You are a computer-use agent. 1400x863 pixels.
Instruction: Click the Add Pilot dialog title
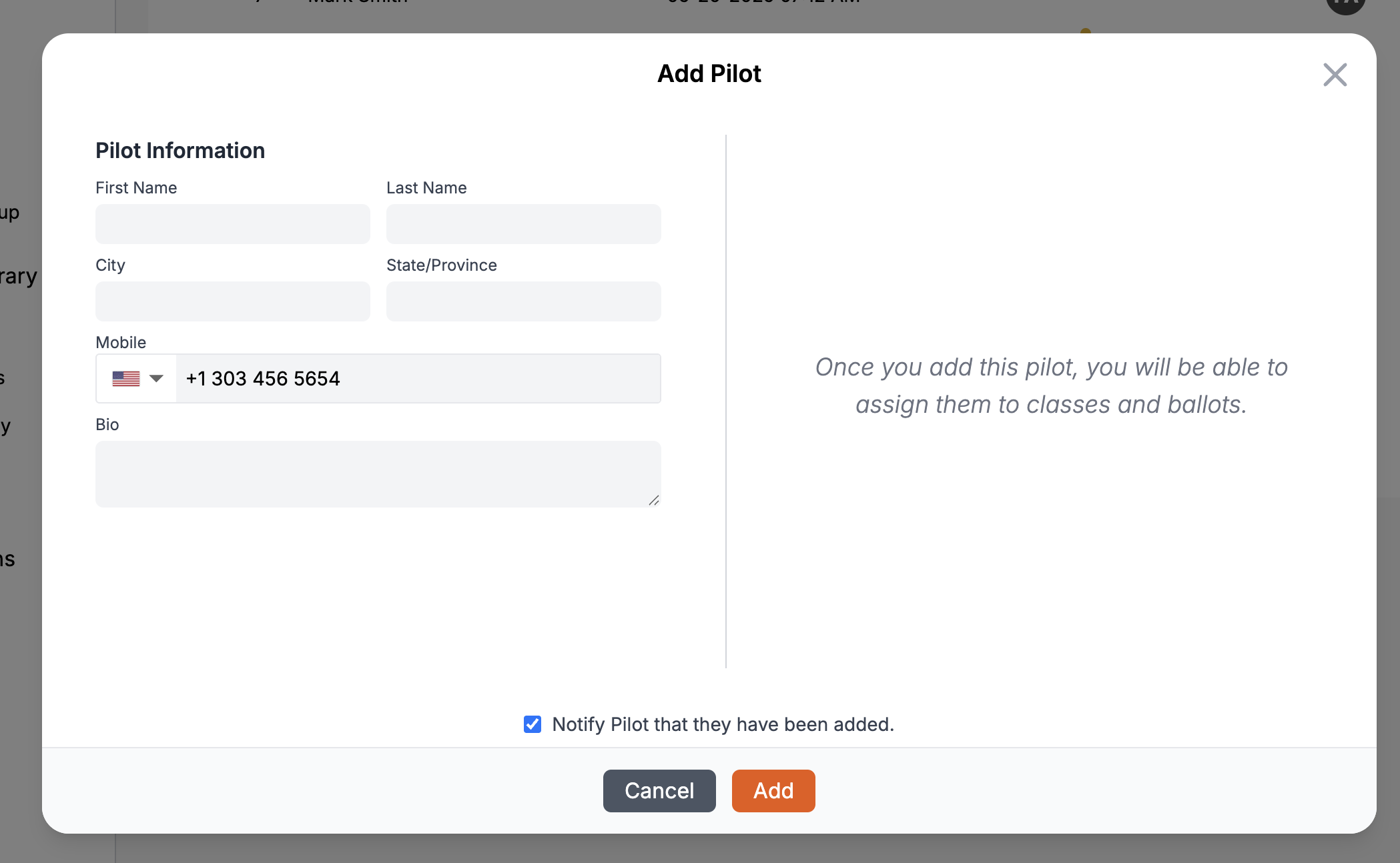click(x=709, y=73)
